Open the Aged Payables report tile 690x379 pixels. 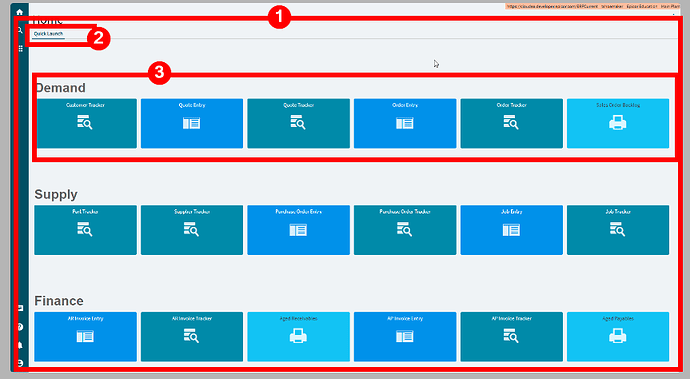(618, 337)
